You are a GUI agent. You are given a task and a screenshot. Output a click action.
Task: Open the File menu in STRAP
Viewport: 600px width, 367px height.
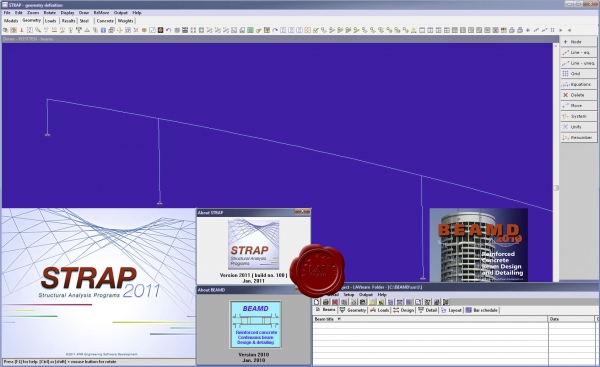pyautogui.click(x=7, y=13)
